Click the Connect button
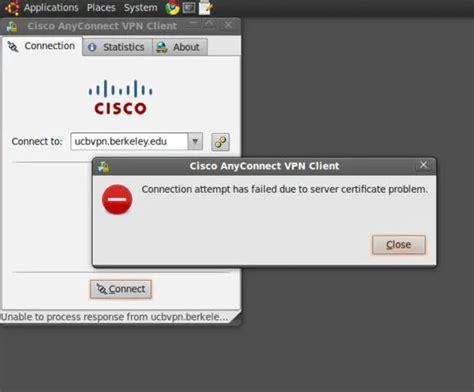This screenshot has height=392, width=474. click(x=121, y=289)
